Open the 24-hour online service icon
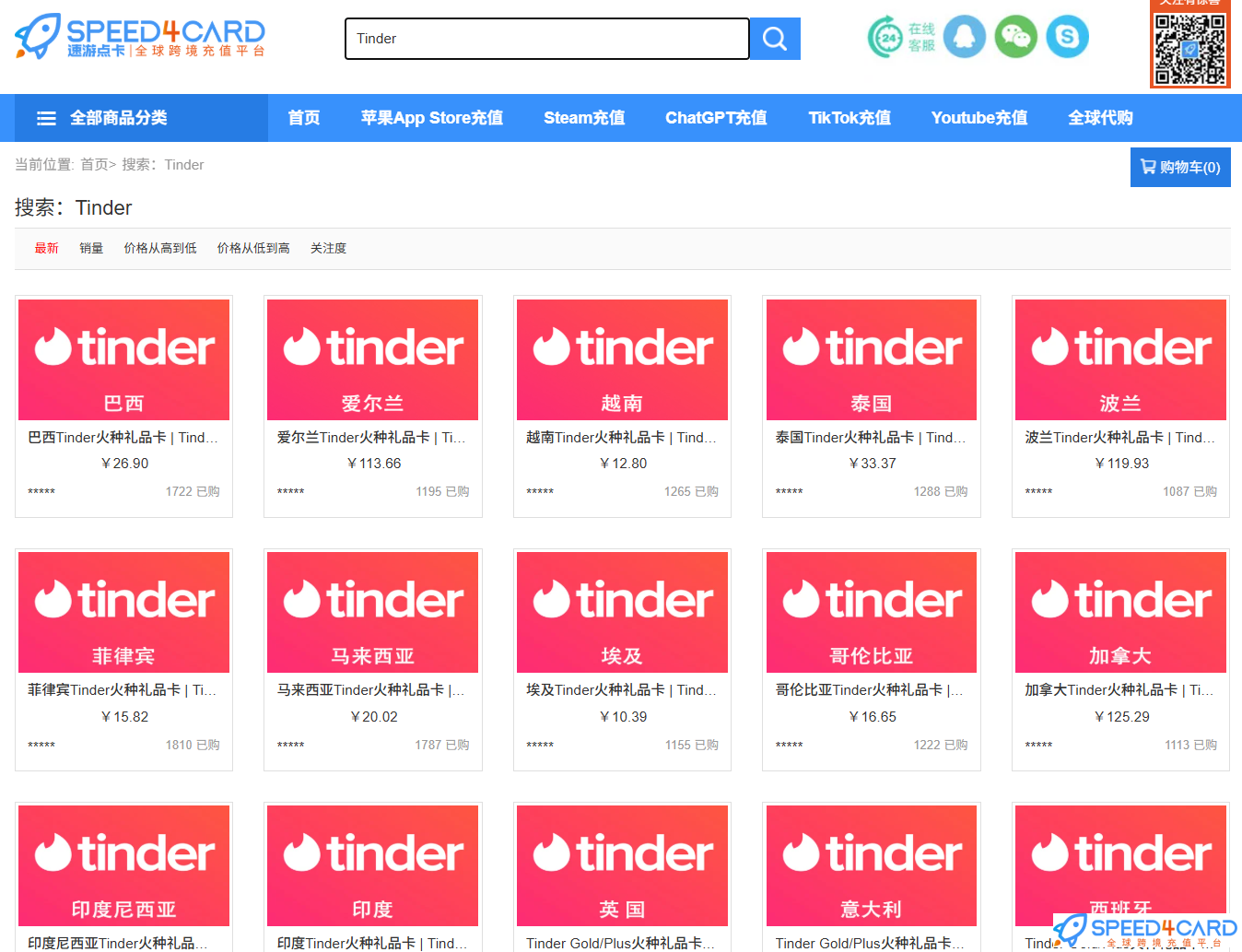 (901, 37)
